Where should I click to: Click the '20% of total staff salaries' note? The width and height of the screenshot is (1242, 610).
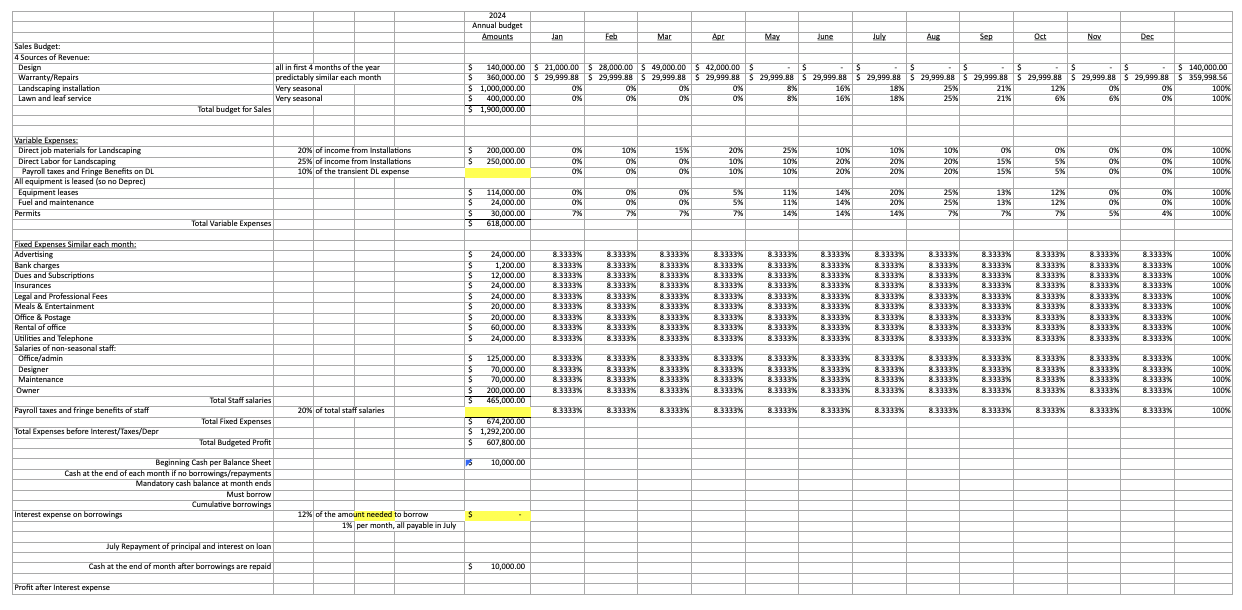341,411
